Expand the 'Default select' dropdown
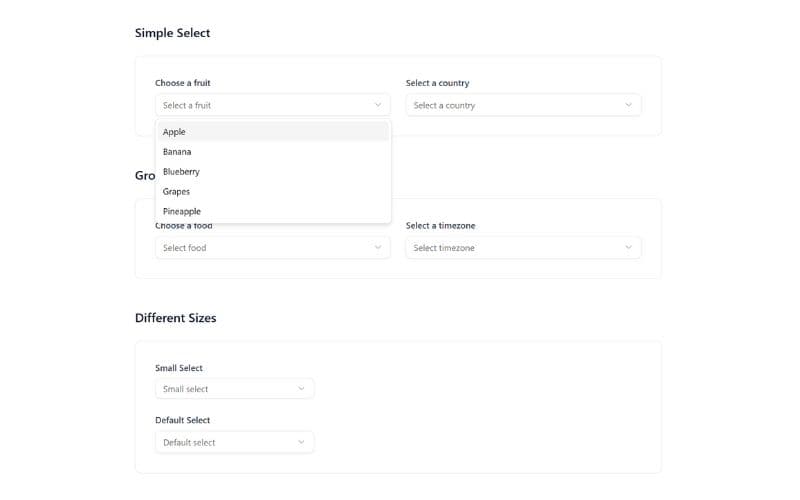The image size is (800, 500). pos(233,442)
